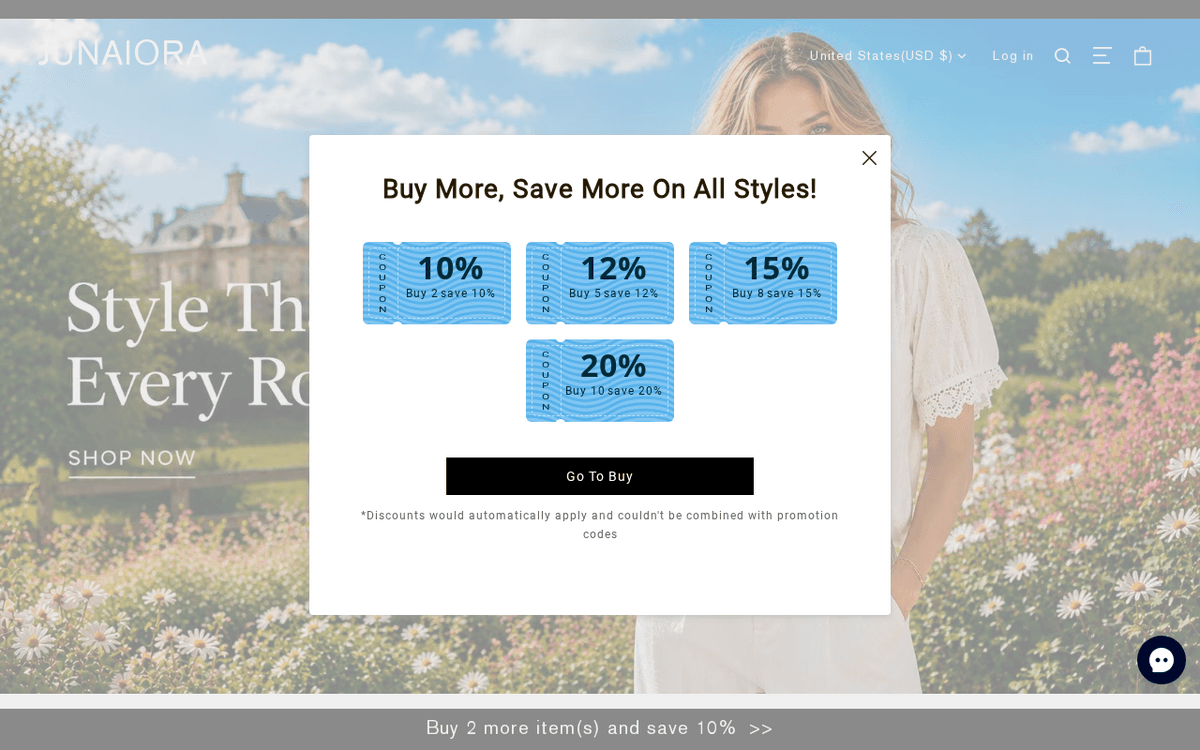Click the popup heading Buy More, Save More
The width and height of the screenshot is (1200, 750).
(x=600, y=189)
